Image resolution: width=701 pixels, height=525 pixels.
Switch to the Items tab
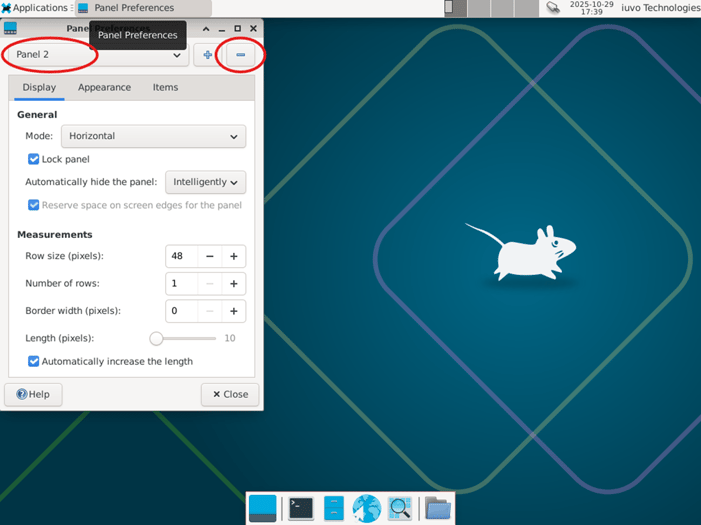[x=165, y=87]
